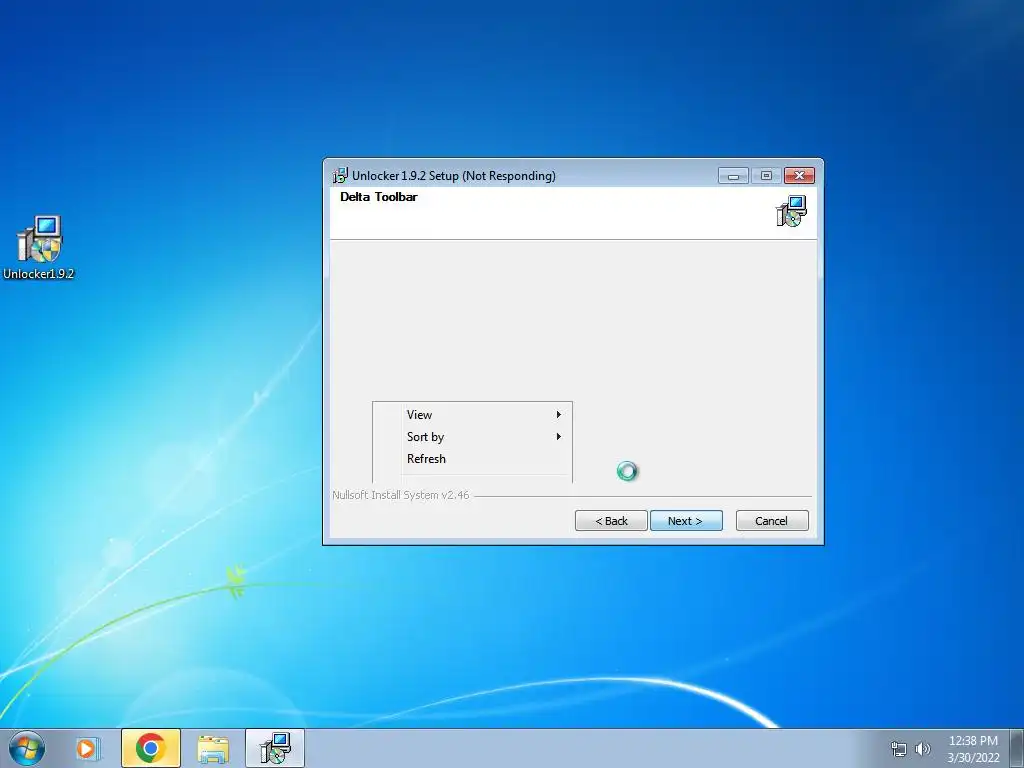1024x768 pixels.
Task: Proceed with the Next > button
Action: (686, 520)
